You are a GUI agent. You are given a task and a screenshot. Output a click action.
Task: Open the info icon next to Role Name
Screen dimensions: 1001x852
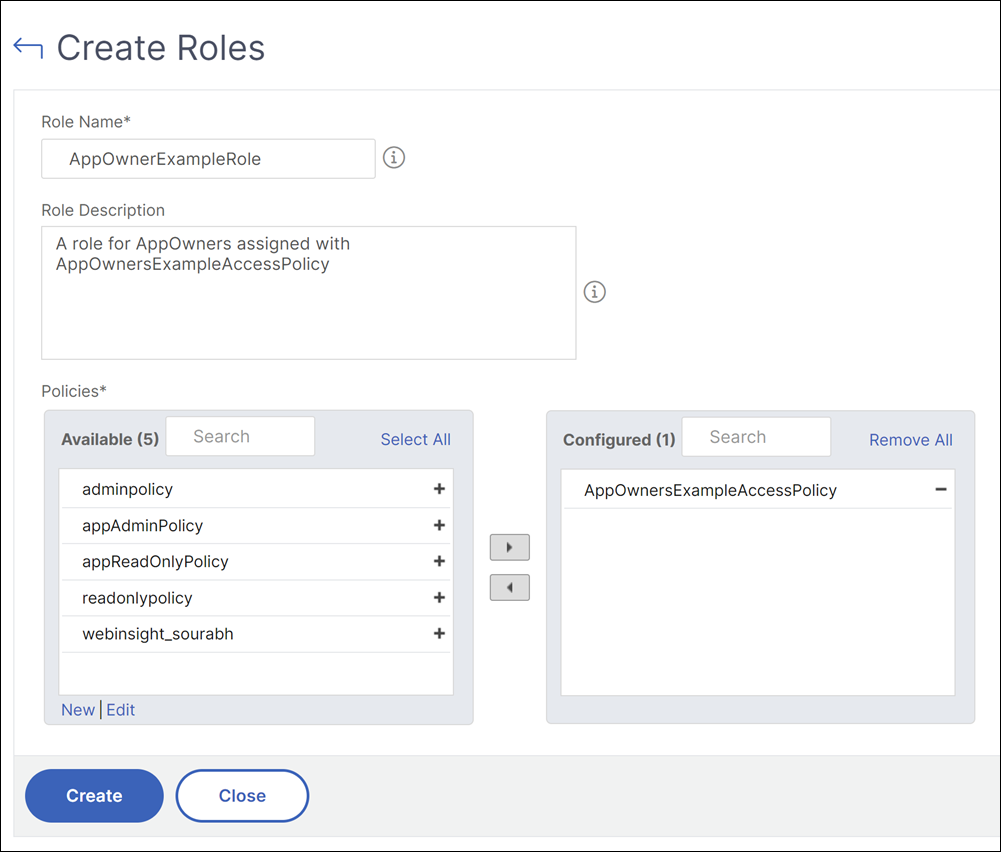(394, 157)
